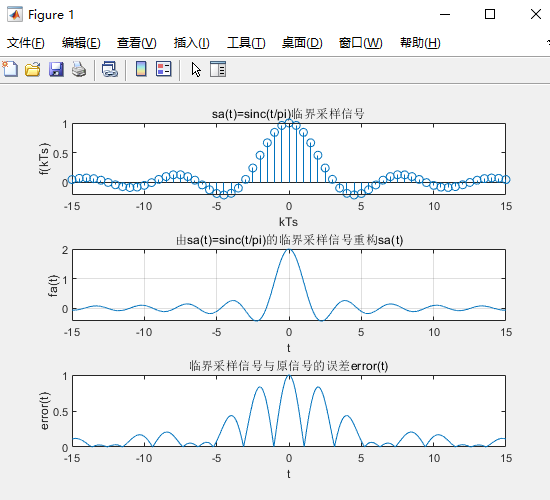Click the peak of the reconstructed fa(t) curve
The width and height of the screenshot is (550, 500).
[289, 249]
